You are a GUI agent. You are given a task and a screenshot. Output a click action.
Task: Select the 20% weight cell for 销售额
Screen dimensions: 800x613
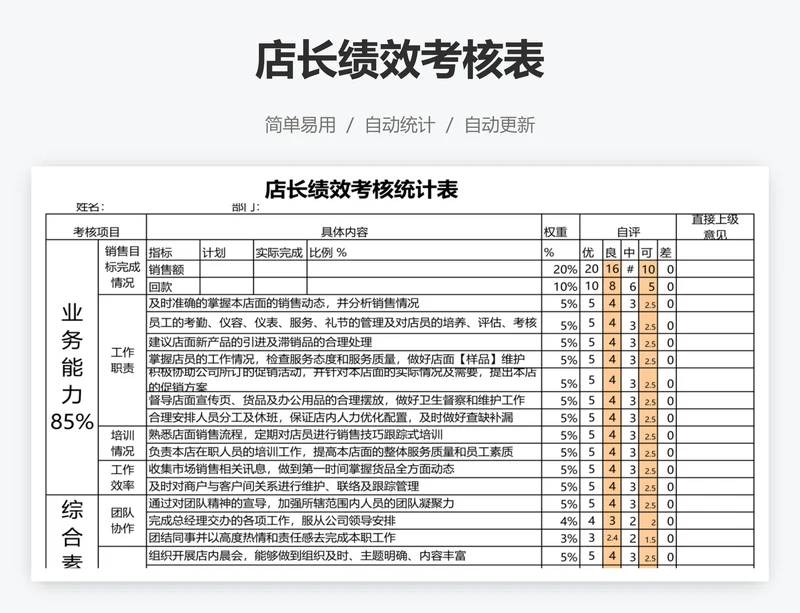click(x=560, y=269)
